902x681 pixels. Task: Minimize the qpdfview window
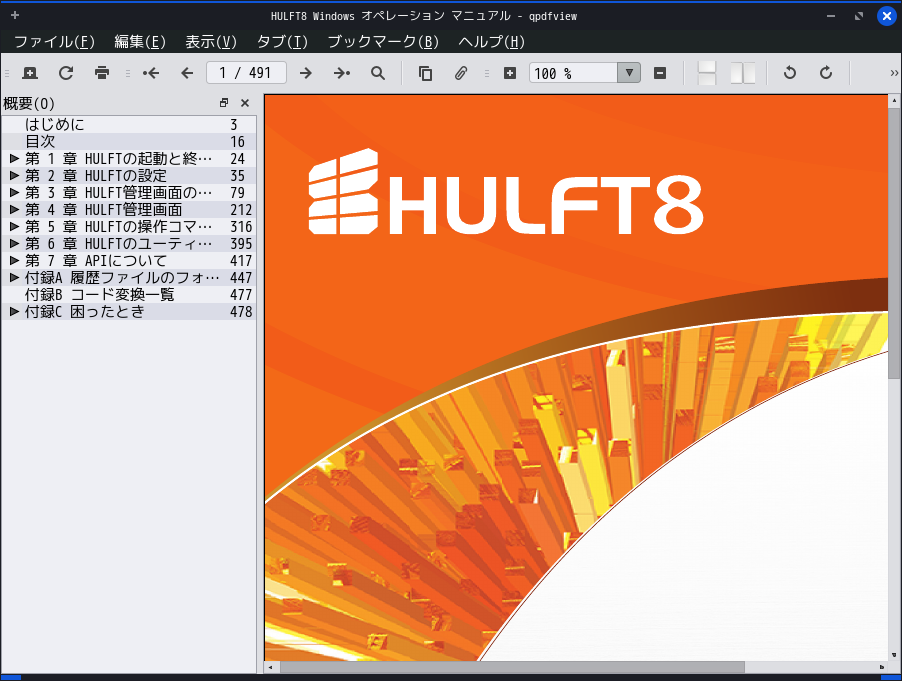coord(831,16)
